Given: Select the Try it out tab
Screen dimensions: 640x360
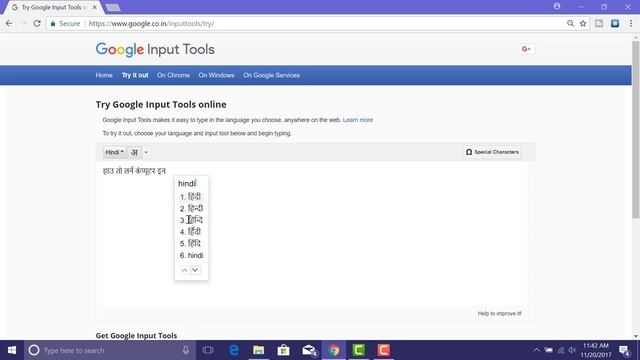Looking at the screenshot, I should pos(135,75).
